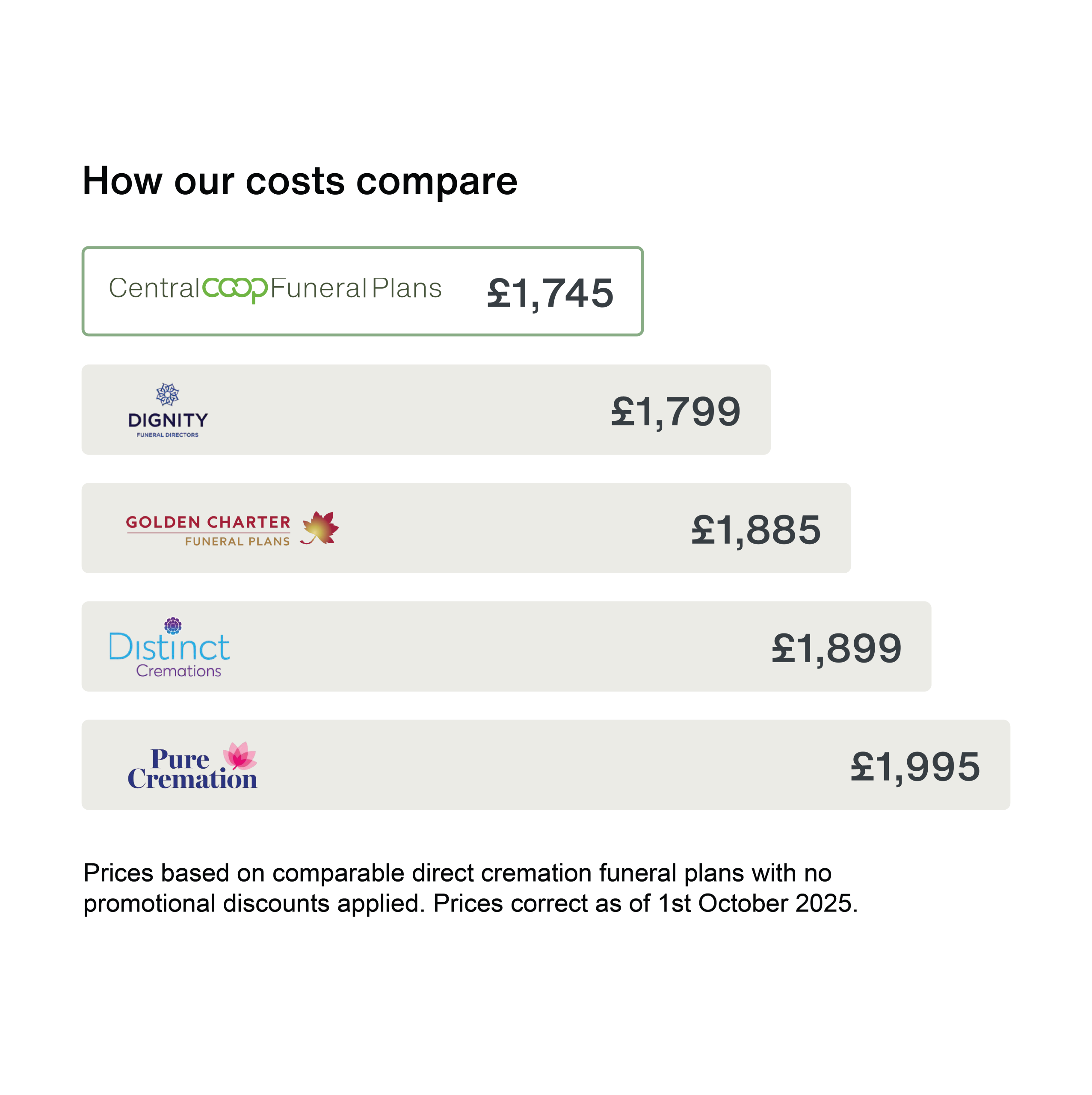Viewport: 1092px width, 1095px height.
Task: Select the pink lotus Pure Cremation icon
Action: 240,755
